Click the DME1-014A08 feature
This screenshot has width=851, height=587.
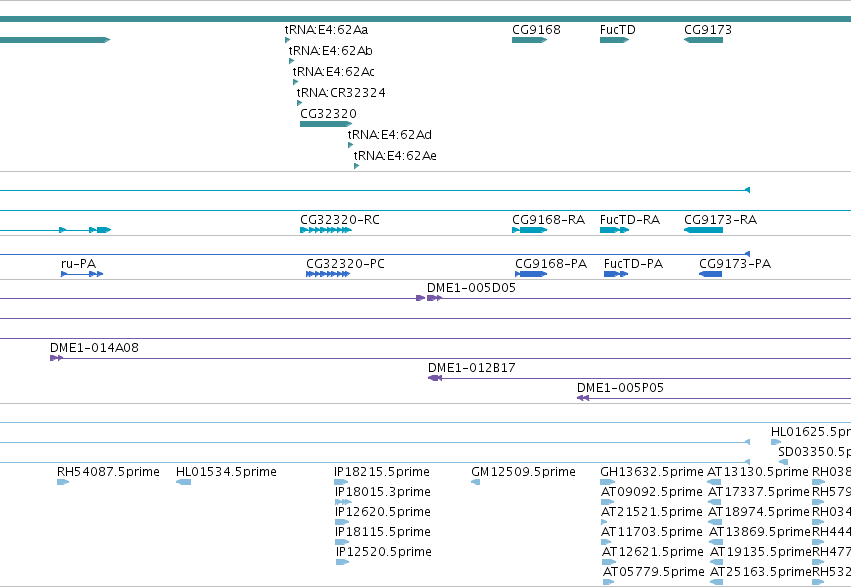point(56,358)
